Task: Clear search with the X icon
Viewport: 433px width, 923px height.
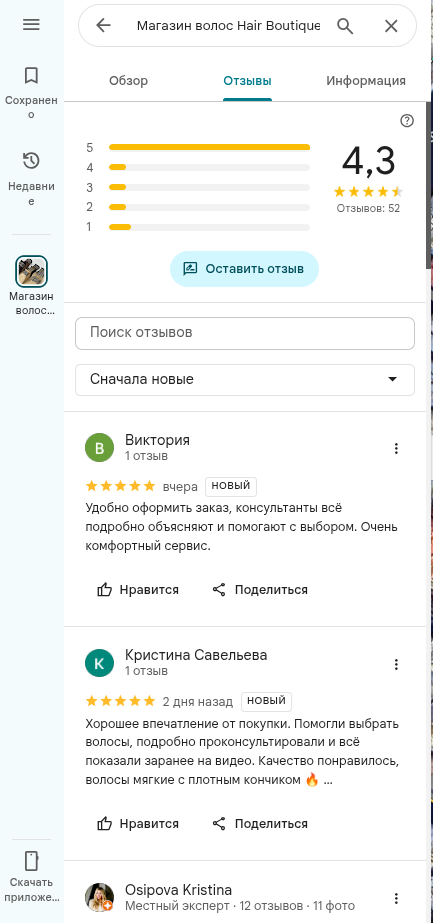Action: tap(391, 26)
